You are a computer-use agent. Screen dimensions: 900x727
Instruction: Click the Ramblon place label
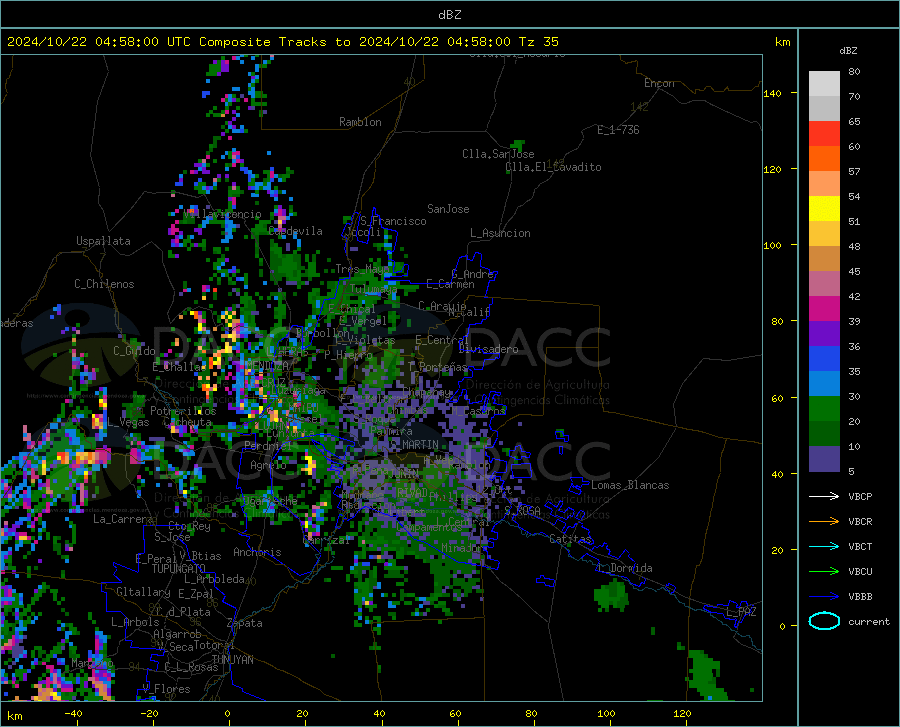[360, 122]
